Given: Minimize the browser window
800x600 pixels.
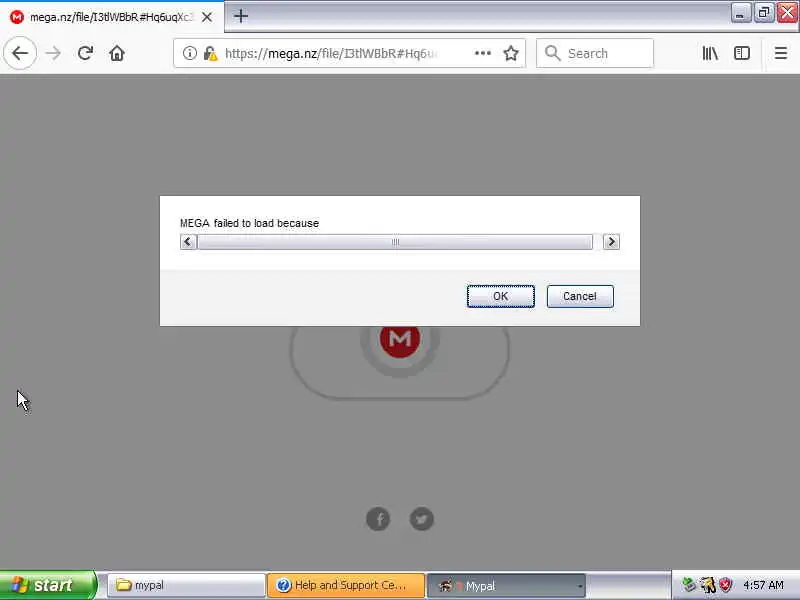Looking at the screenshot, I should point(740,13).
